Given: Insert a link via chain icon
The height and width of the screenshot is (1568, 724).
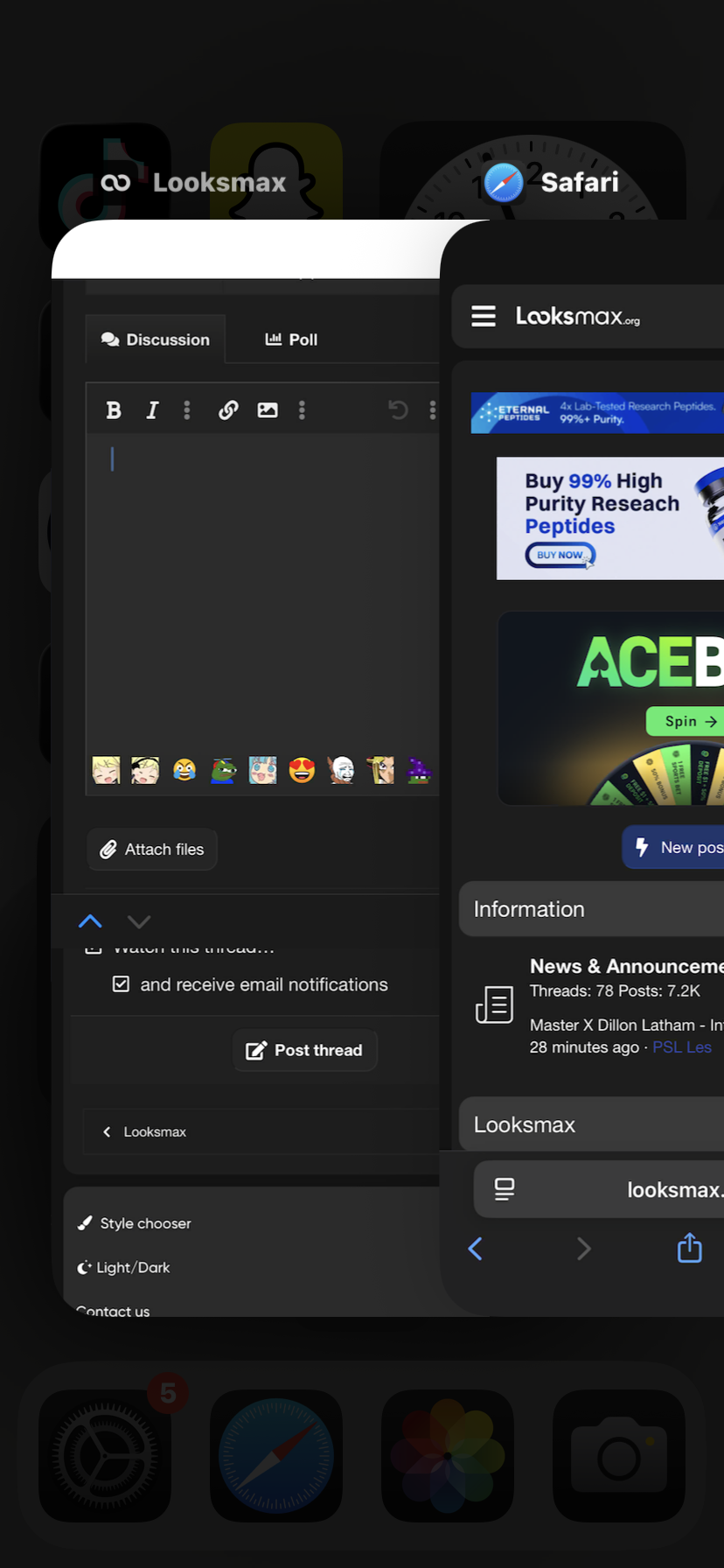Looking at the screenshot, I should [228, 410].
